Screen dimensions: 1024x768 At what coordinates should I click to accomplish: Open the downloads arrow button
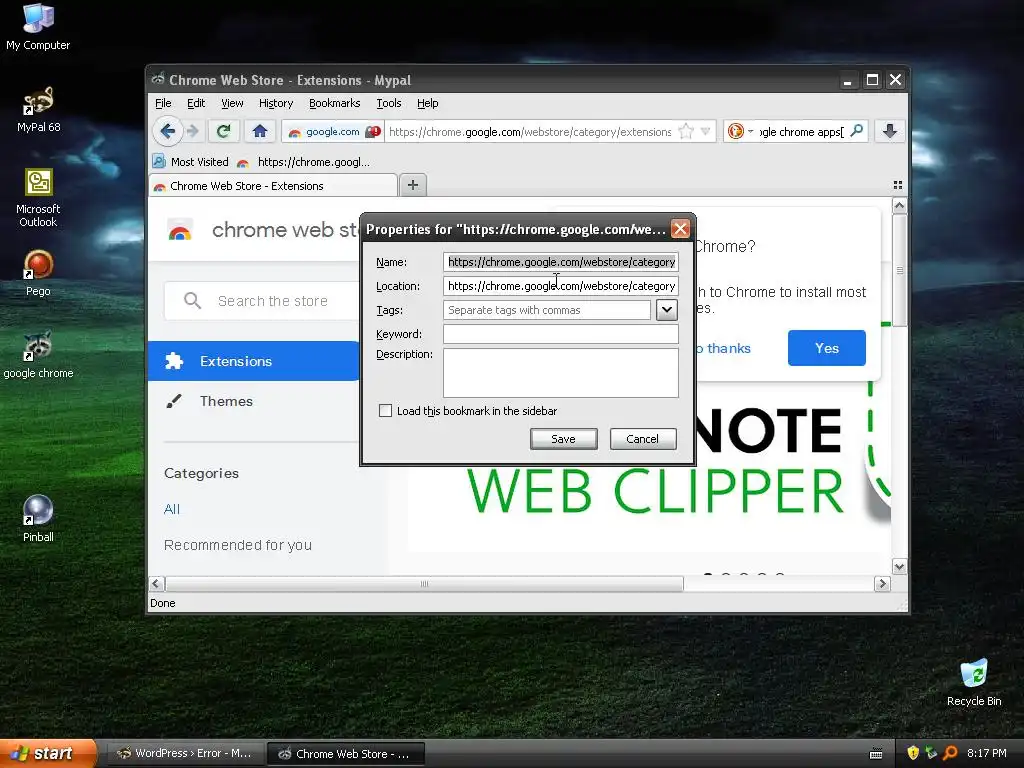[889, 131]
